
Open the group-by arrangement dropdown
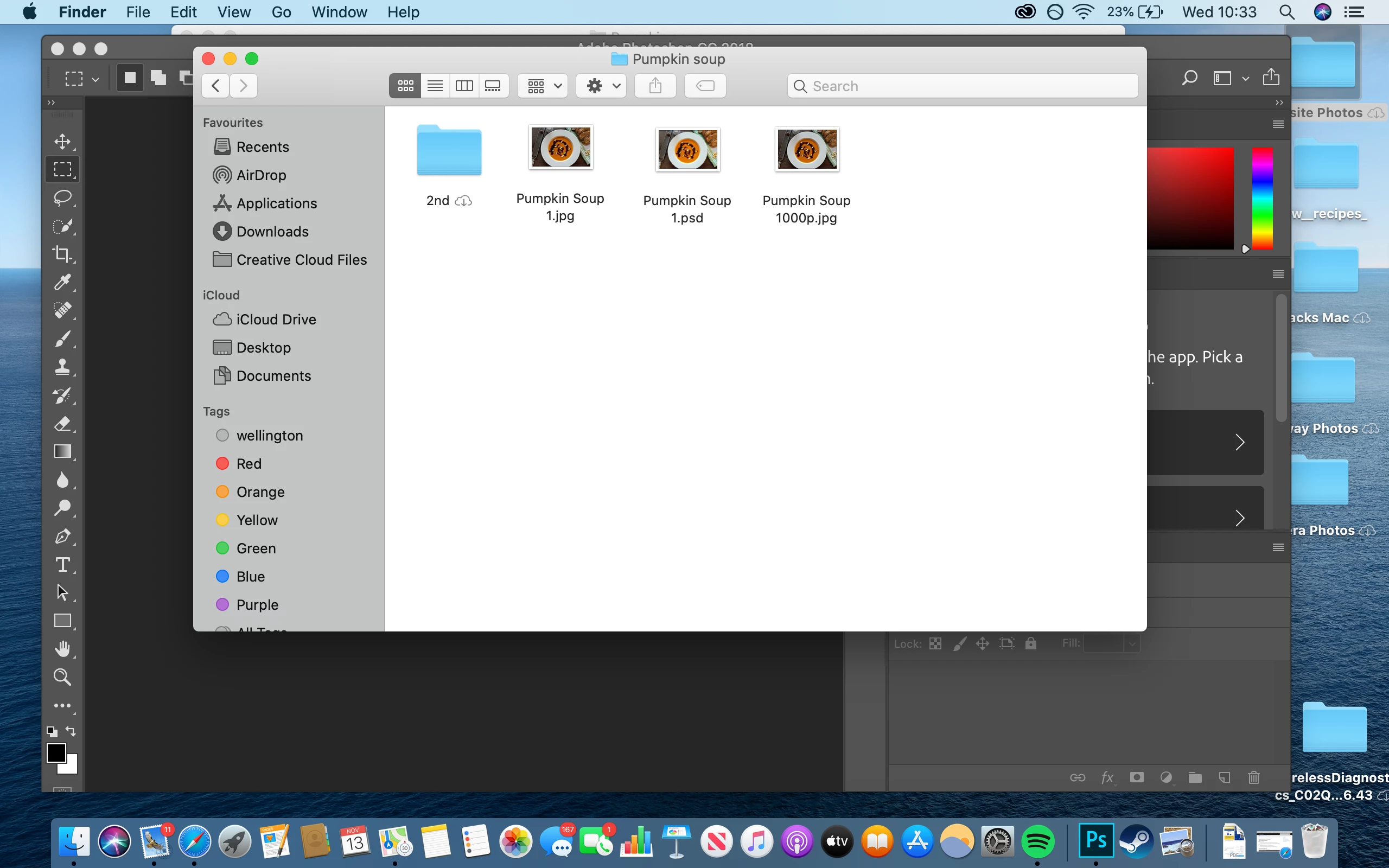pos(543,86)
